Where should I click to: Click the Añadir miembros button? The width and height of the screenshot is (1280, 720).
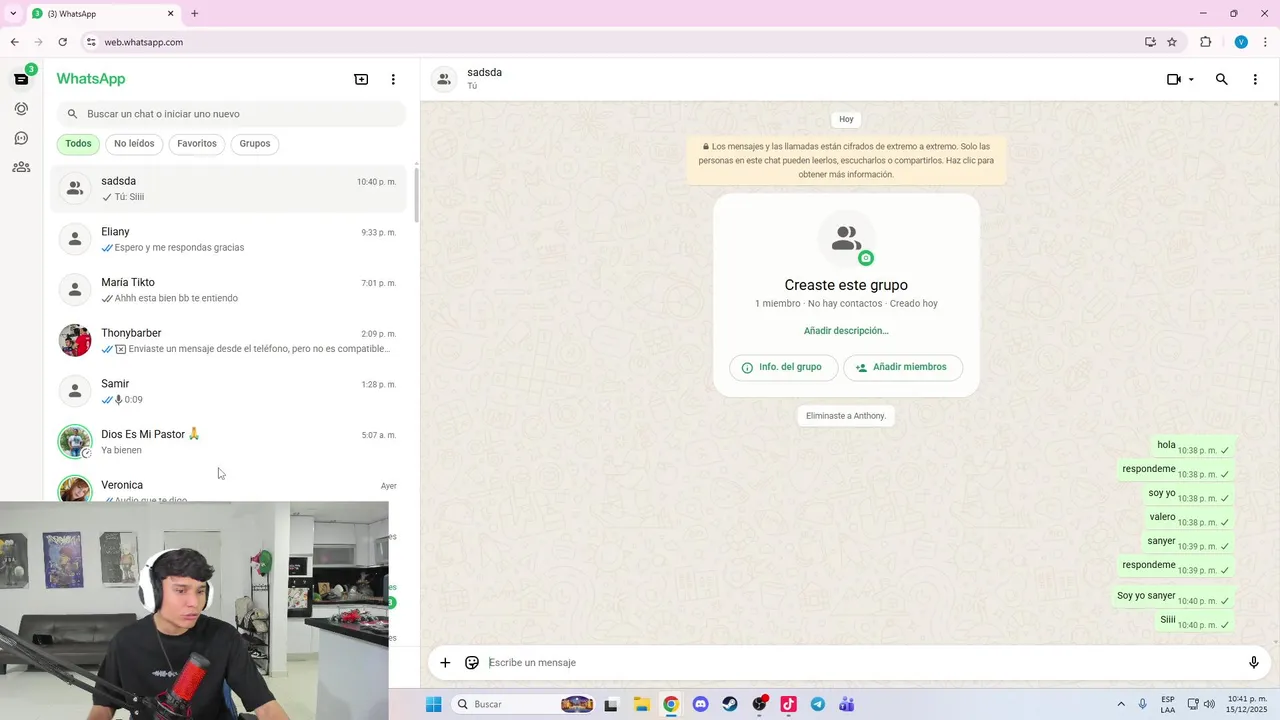pyautogui.click(x=903, y=368)
